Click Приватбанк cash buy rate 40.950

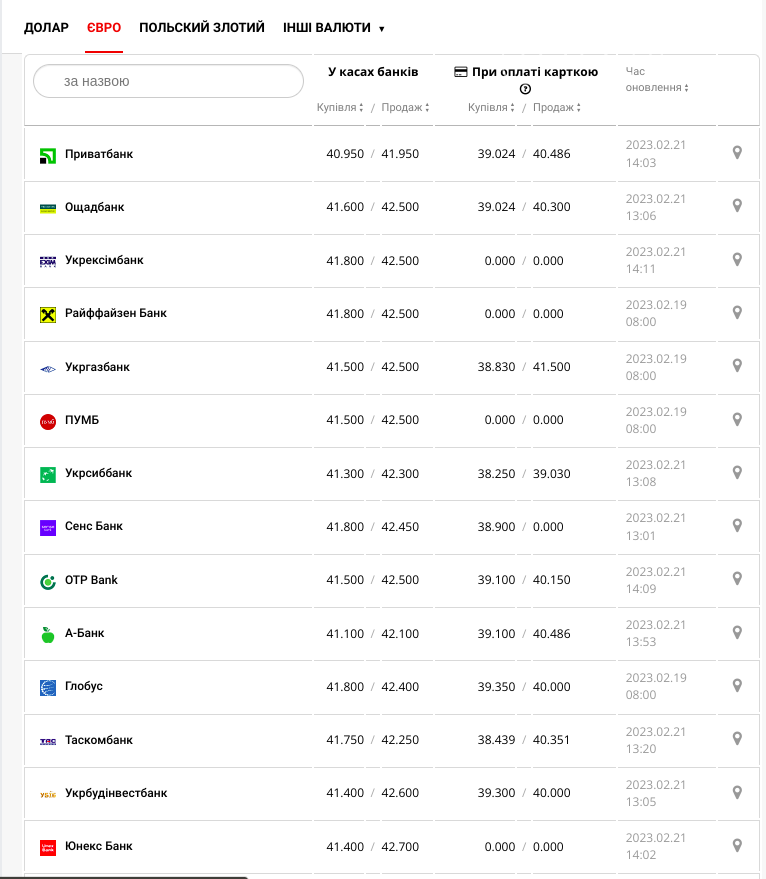(x=345, y=154)
